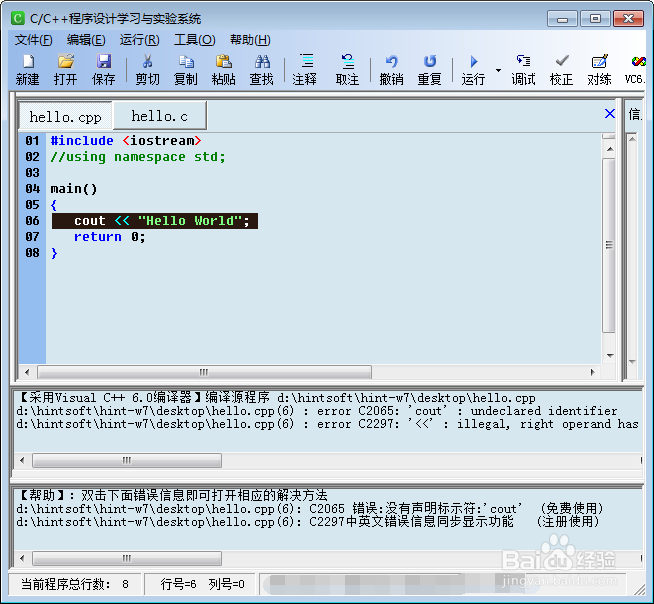
Task: Redo edit with the 重复 icon
Action: 430,70
